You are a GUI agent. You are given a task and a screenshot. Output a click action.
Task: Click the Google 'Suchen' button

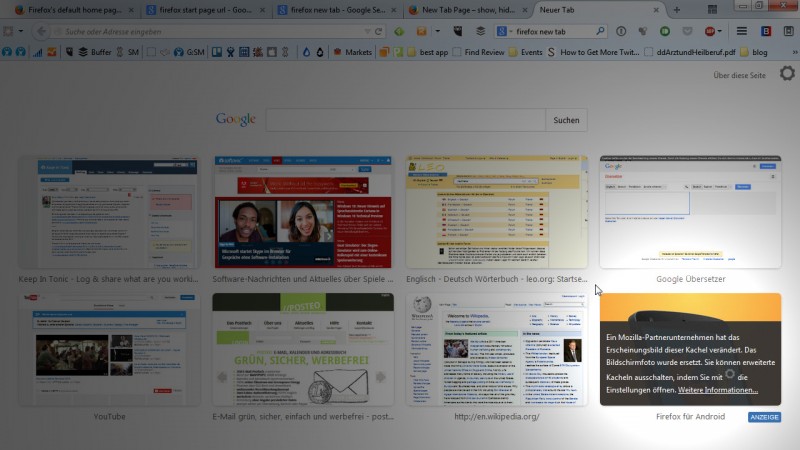tap(566, 120)
